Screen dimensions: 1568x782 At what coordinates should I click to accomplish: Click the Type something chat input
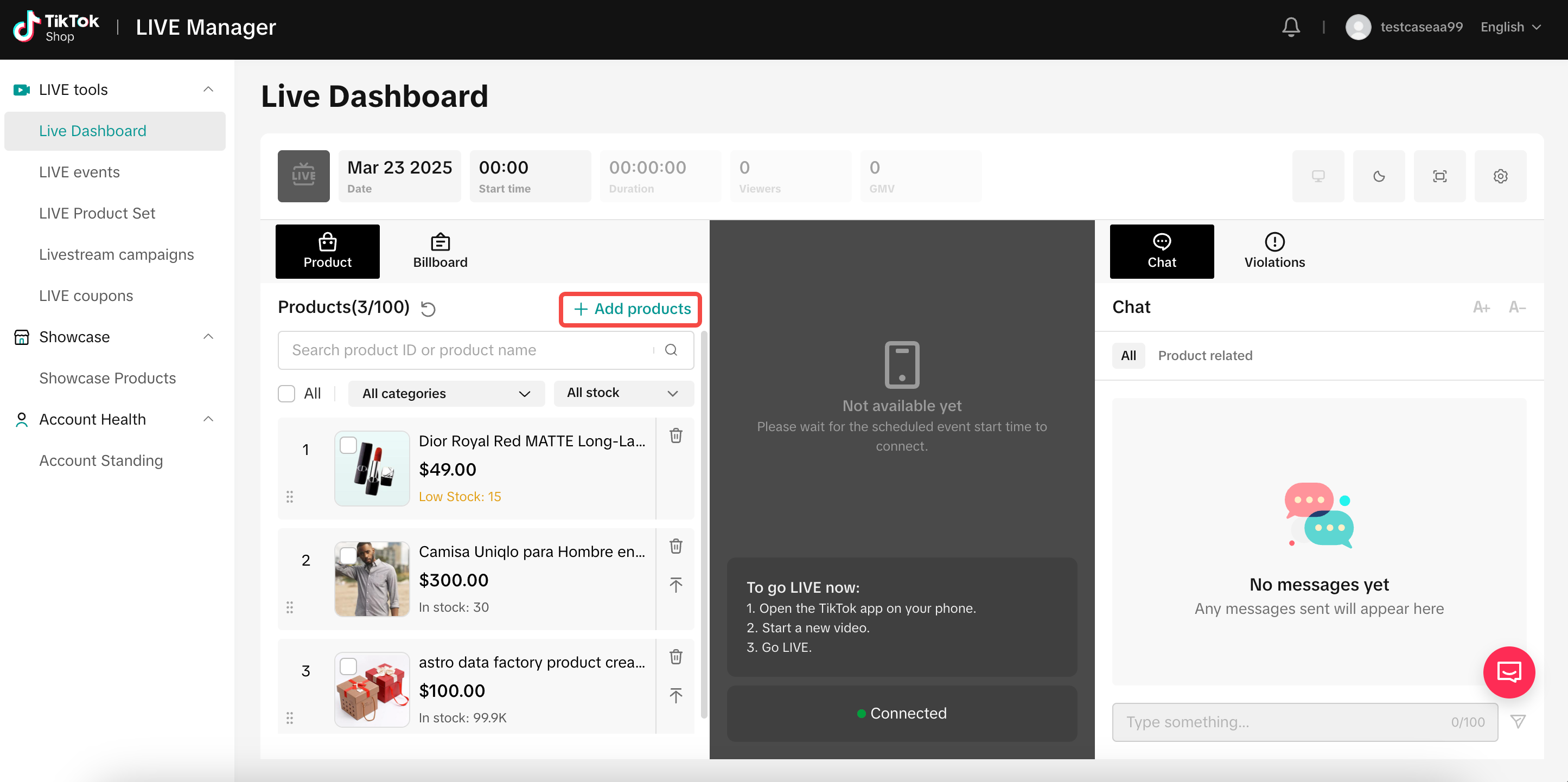coord(1304,722)
